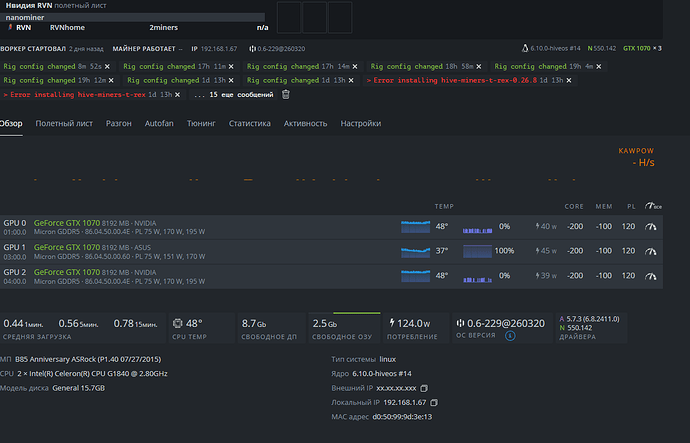The height and width of the screenshot is (443, 690).
Task: Dismiss 'Rig config changed 18h 58m' message
Action: click(478, 66)
